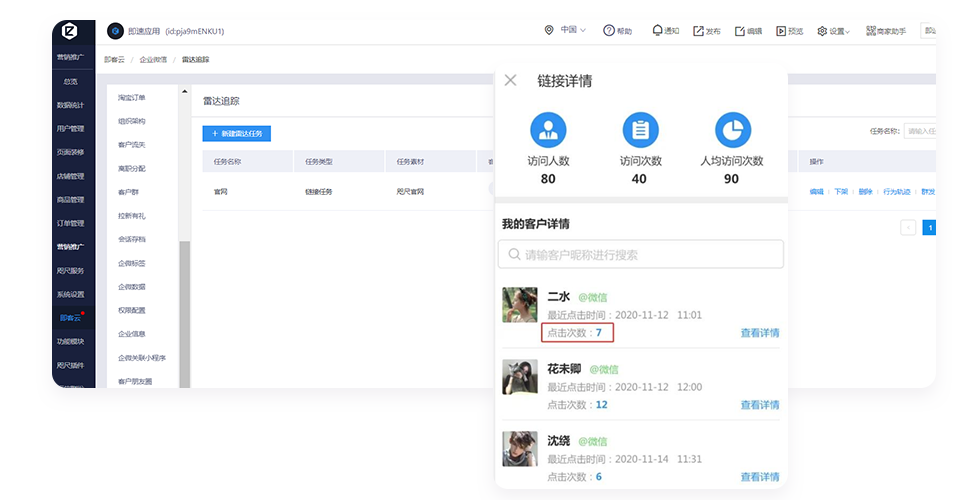Expand the 中国 region dropdown

click(572, 30)
